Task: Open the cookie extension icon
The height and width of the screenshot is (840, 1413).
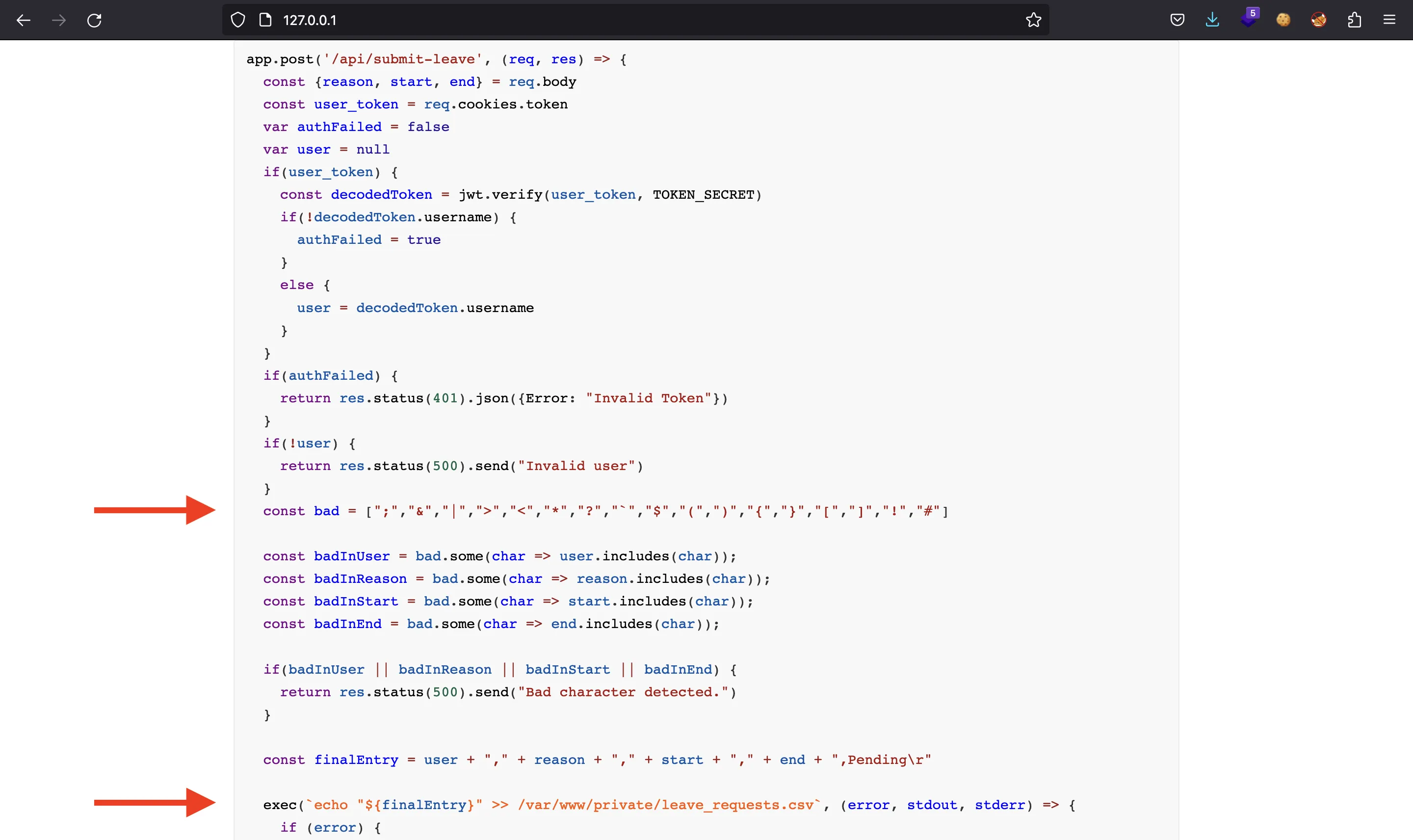Action: point(1283,21)
